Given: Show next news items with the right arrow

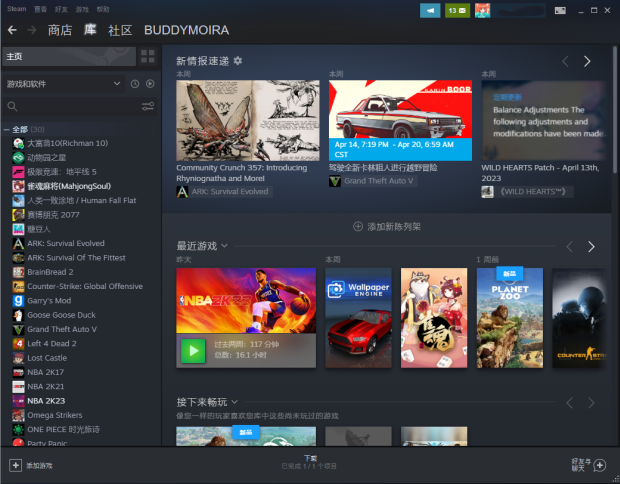Looking at the screenshot, I should coord(587,61).
